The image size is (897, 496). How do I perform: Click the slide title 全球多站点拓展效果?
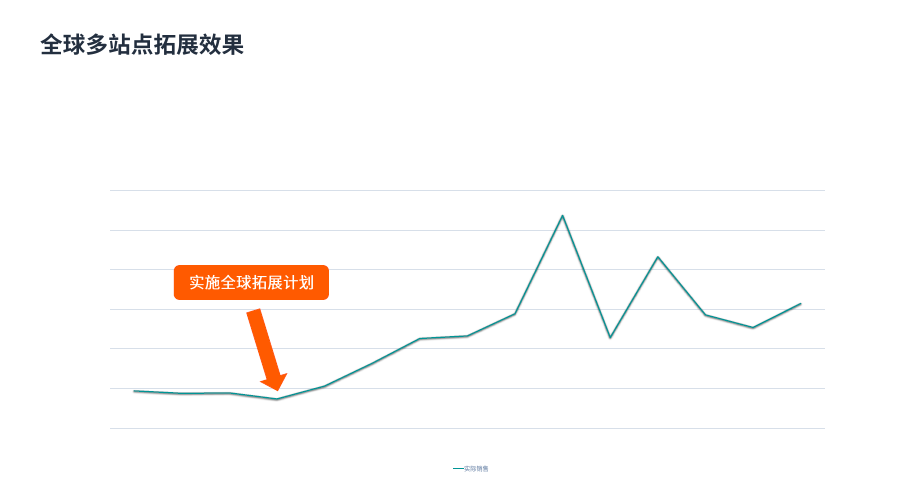coord(142,45)
